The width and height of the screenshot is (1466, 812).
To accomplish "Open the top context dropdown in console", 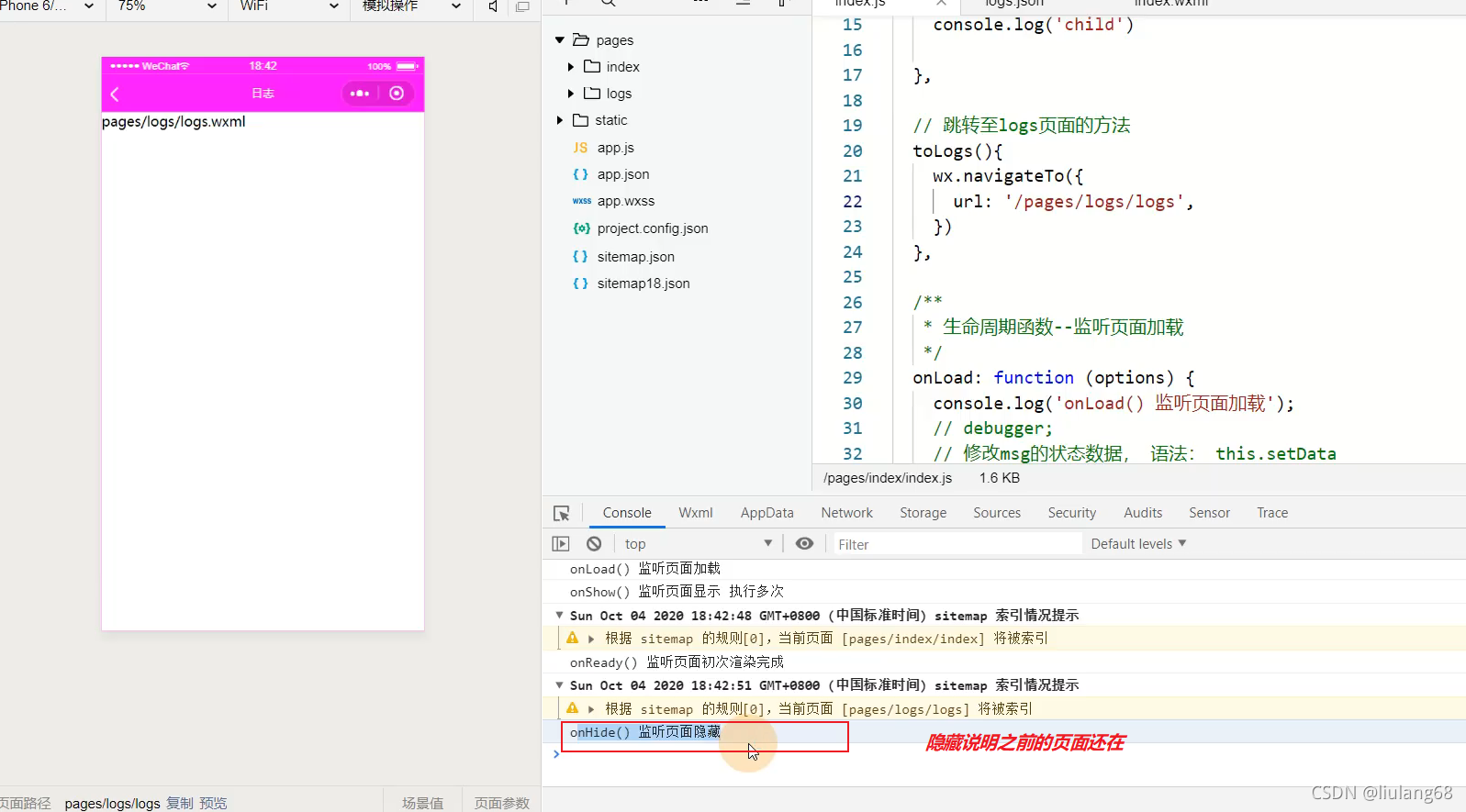I will point(699,544).
